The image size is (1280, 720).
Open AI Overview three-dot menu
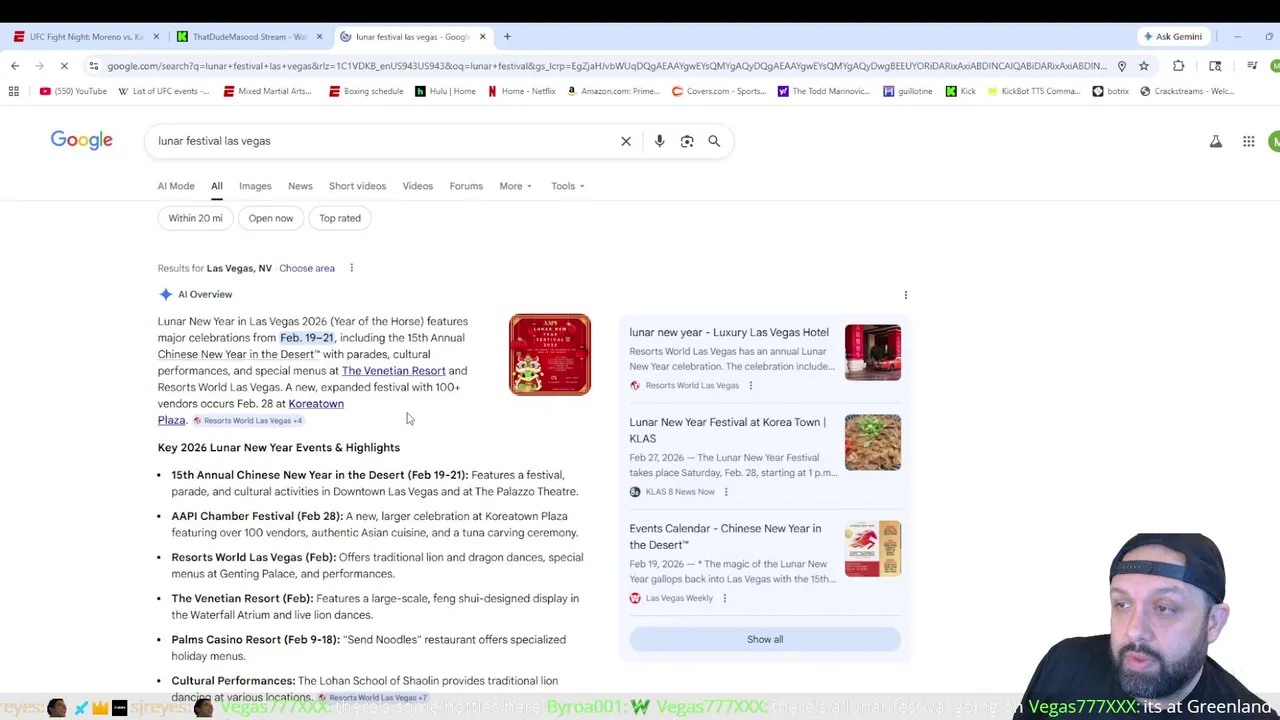(906, 295)
